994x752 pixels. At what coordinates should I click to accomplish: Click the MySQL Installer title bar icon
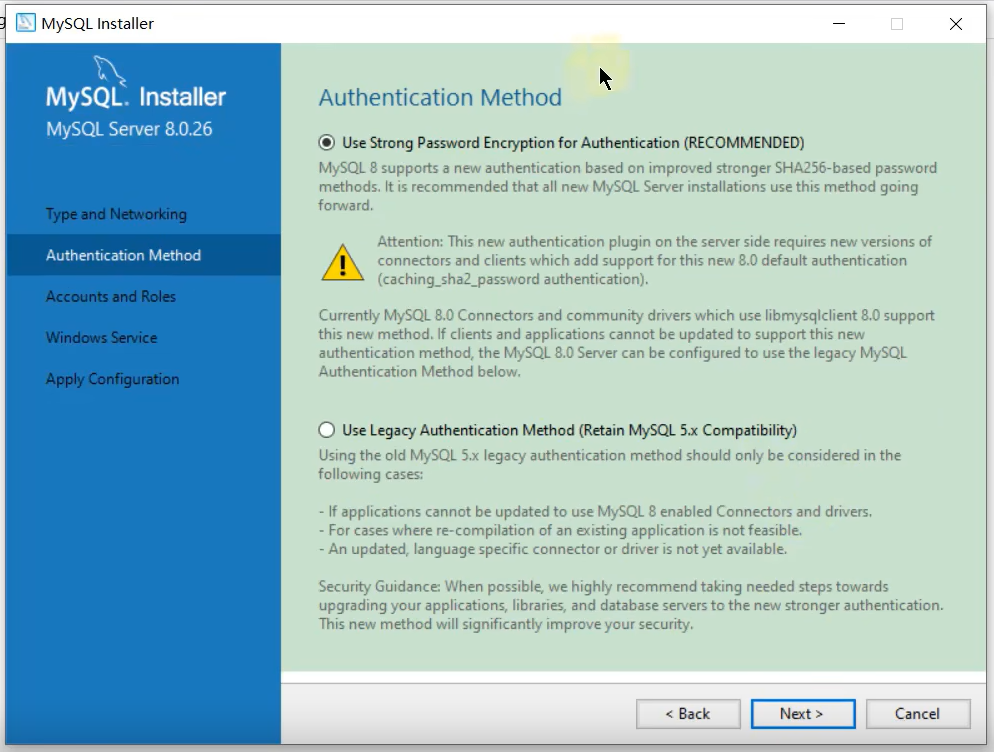pyautogui.click(x=25, y=23)
